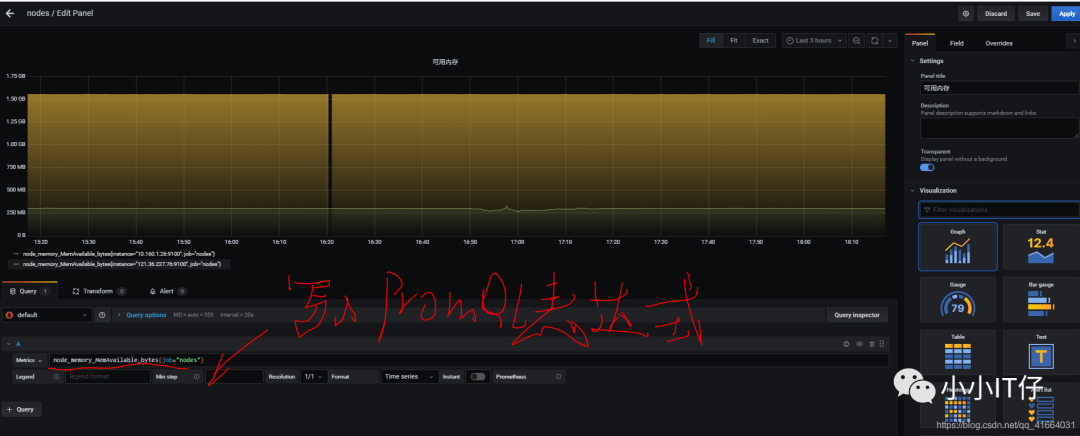Click the PromQL expression field
Viewport: 1080px width, 436px height.
(469, 360)
